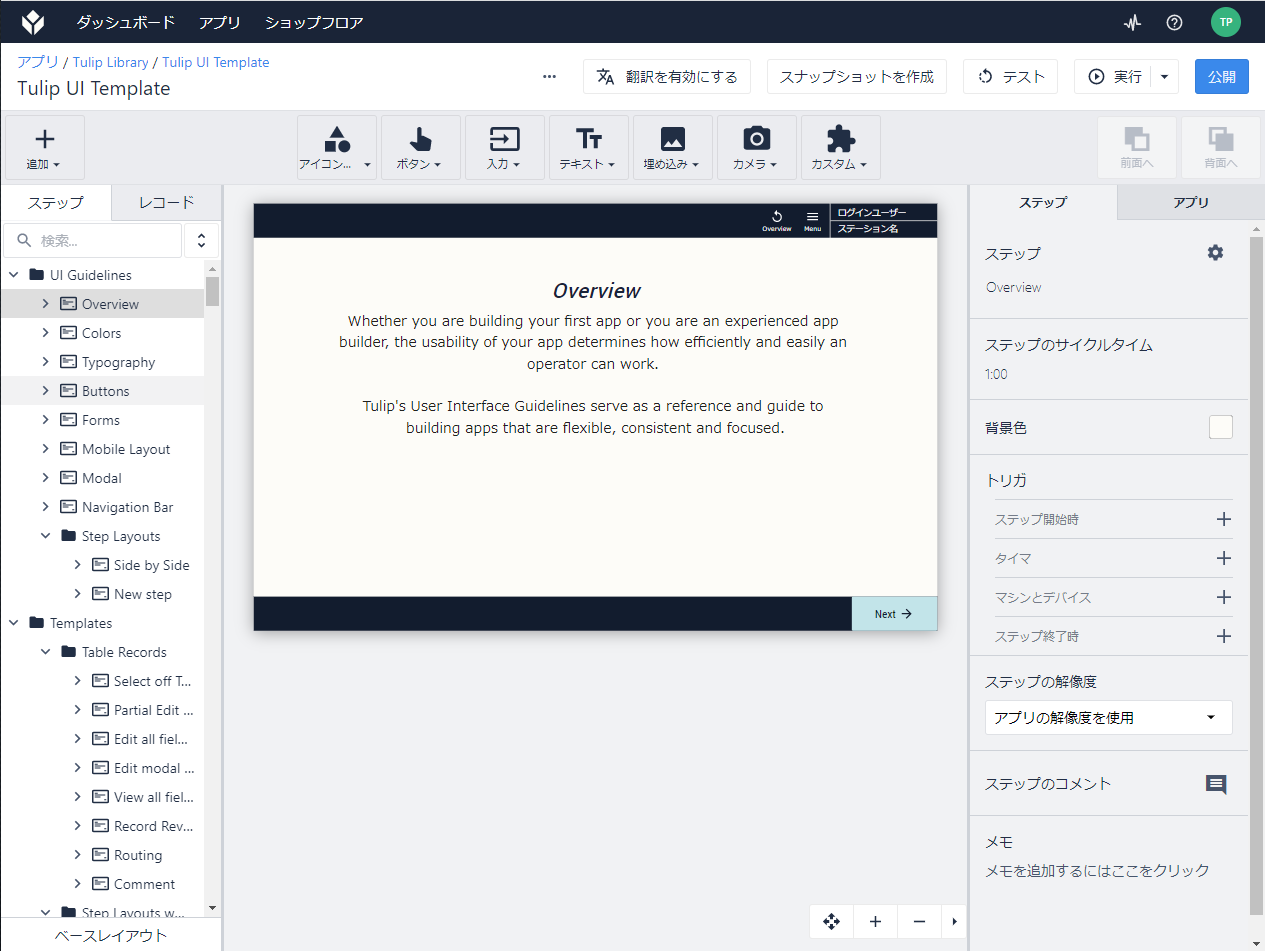Select the Buttons step
Screen dimensions: 1265x951
click(x=102, y=391)
